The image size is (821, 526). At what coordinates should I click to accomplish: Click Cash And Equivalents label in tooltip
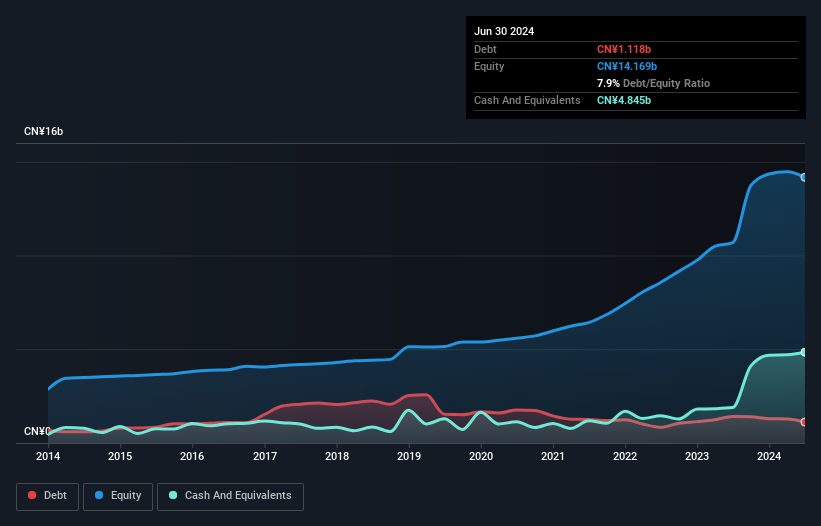pyautogui.click(x=527, y=100)
